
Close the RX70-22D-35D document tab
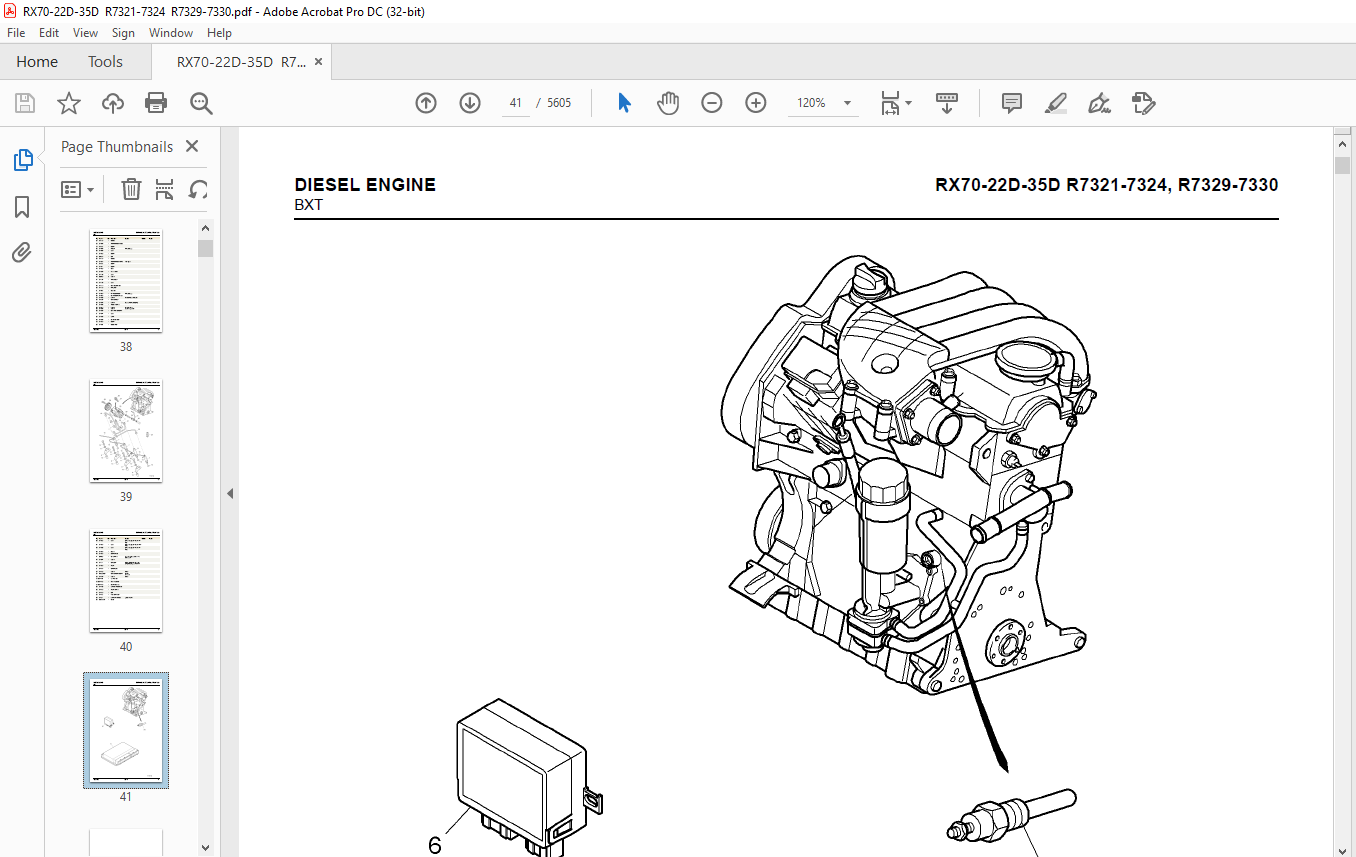(x=318, y=62)
